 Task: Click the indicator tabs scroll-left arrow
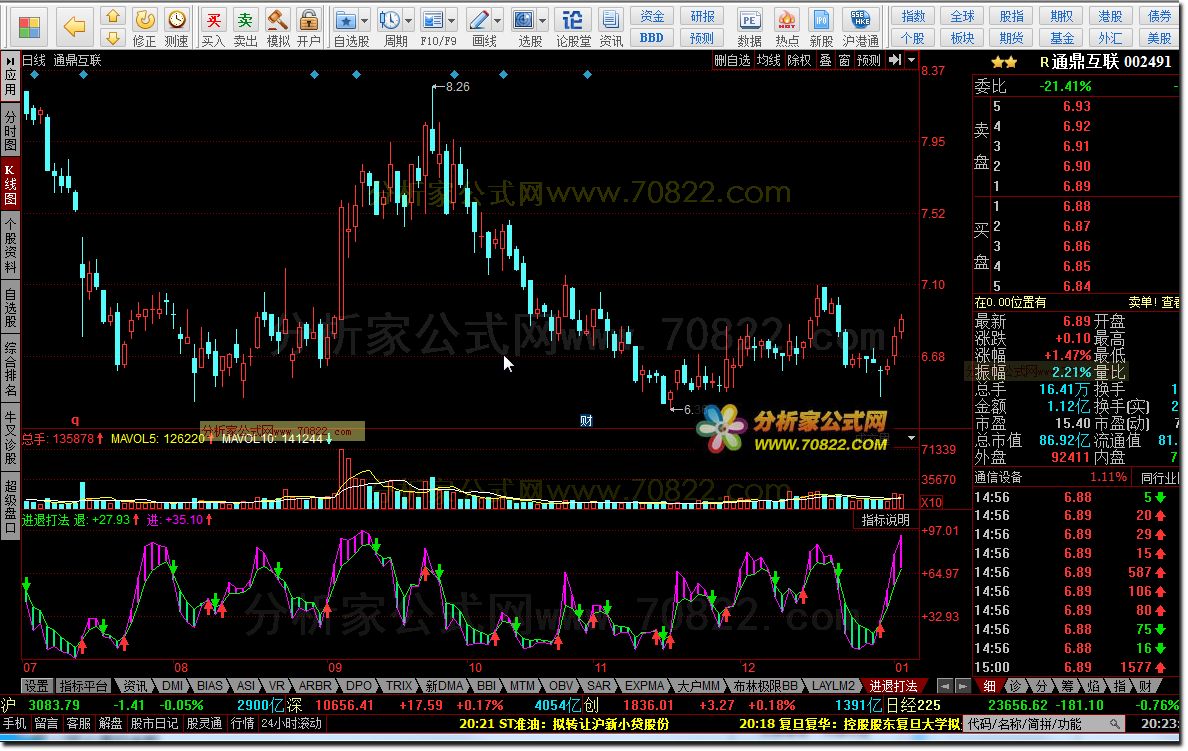click(x=945, y=686)
